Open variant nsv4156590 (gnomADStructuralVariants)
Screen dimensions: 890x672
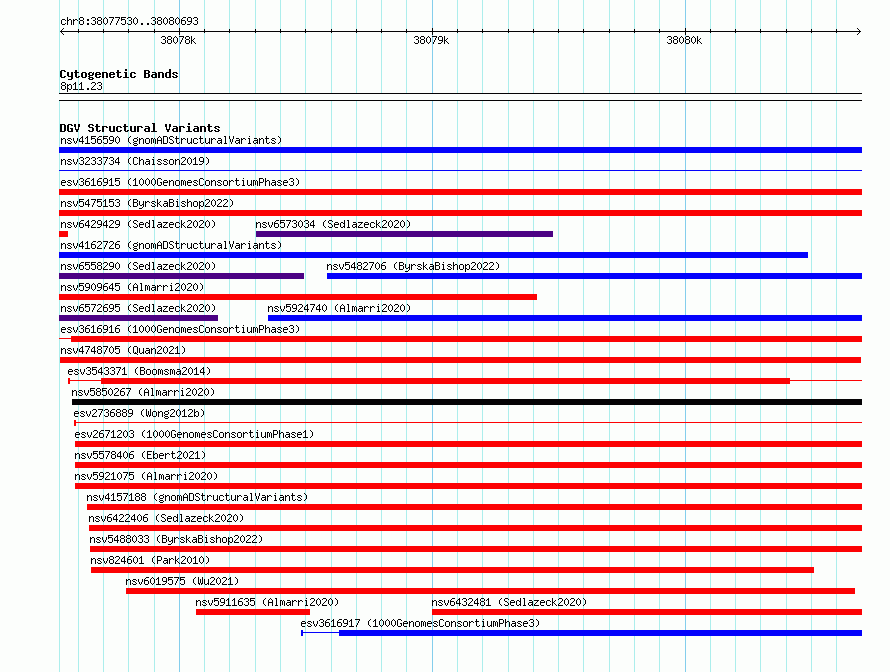(x=171, y=140)
